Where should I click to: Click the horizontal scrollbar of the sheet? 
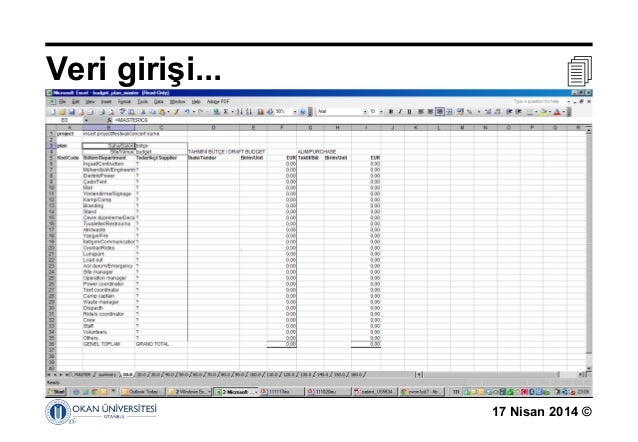tap(500, 374)
